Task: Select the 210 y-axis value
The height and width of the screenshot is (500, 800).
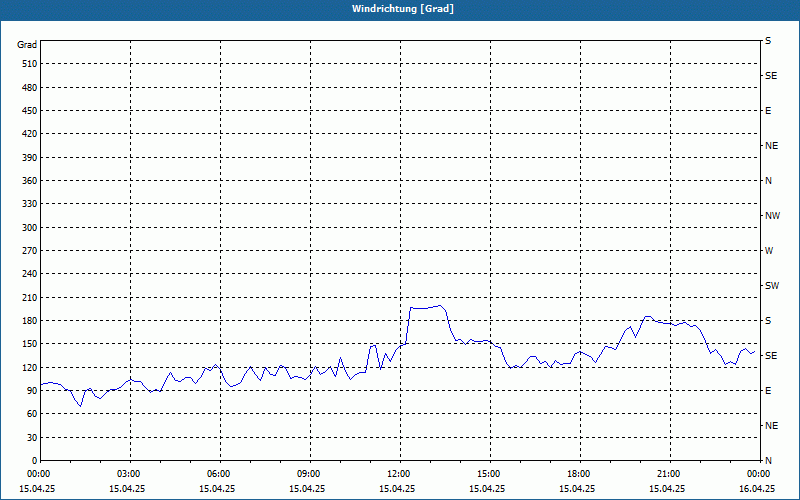Action: point(30,297)
